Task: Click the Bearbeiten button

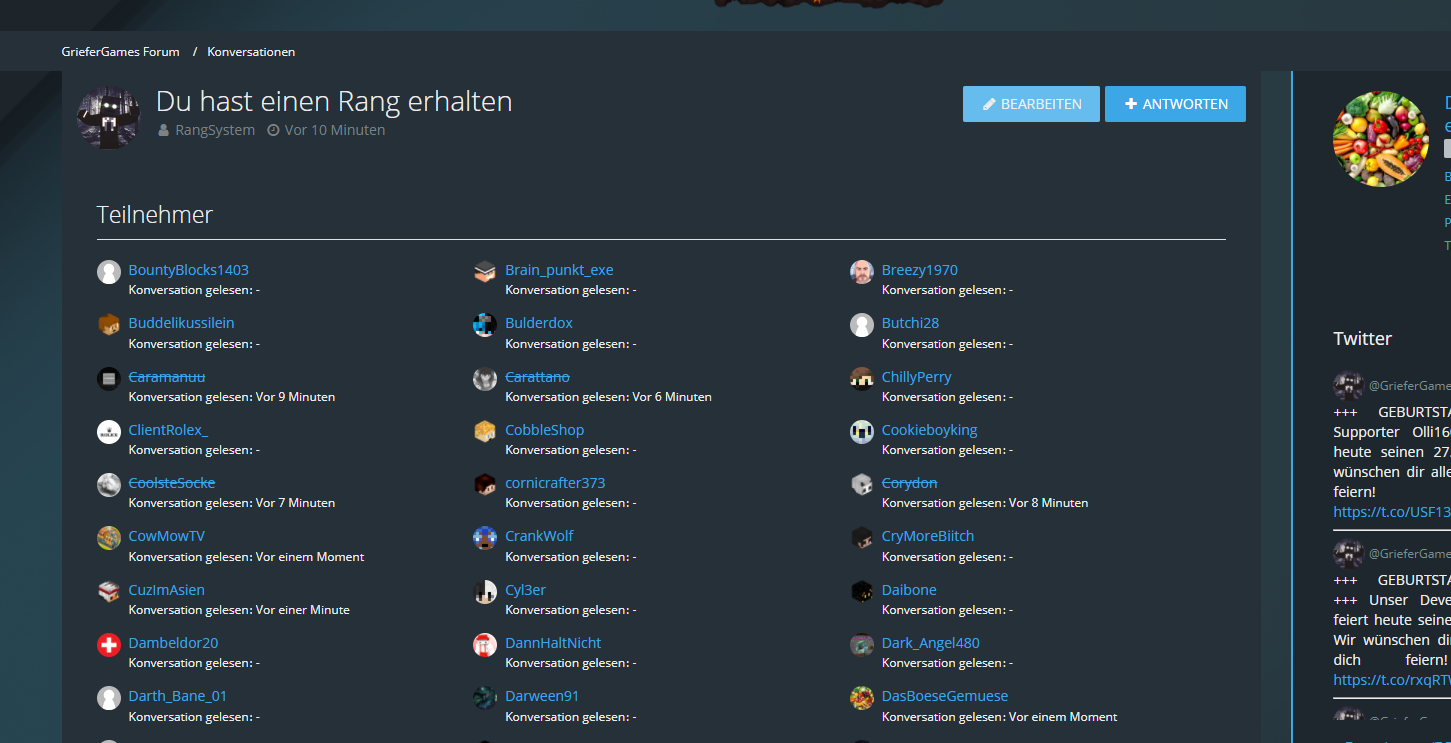Action: pos(1031,104)
